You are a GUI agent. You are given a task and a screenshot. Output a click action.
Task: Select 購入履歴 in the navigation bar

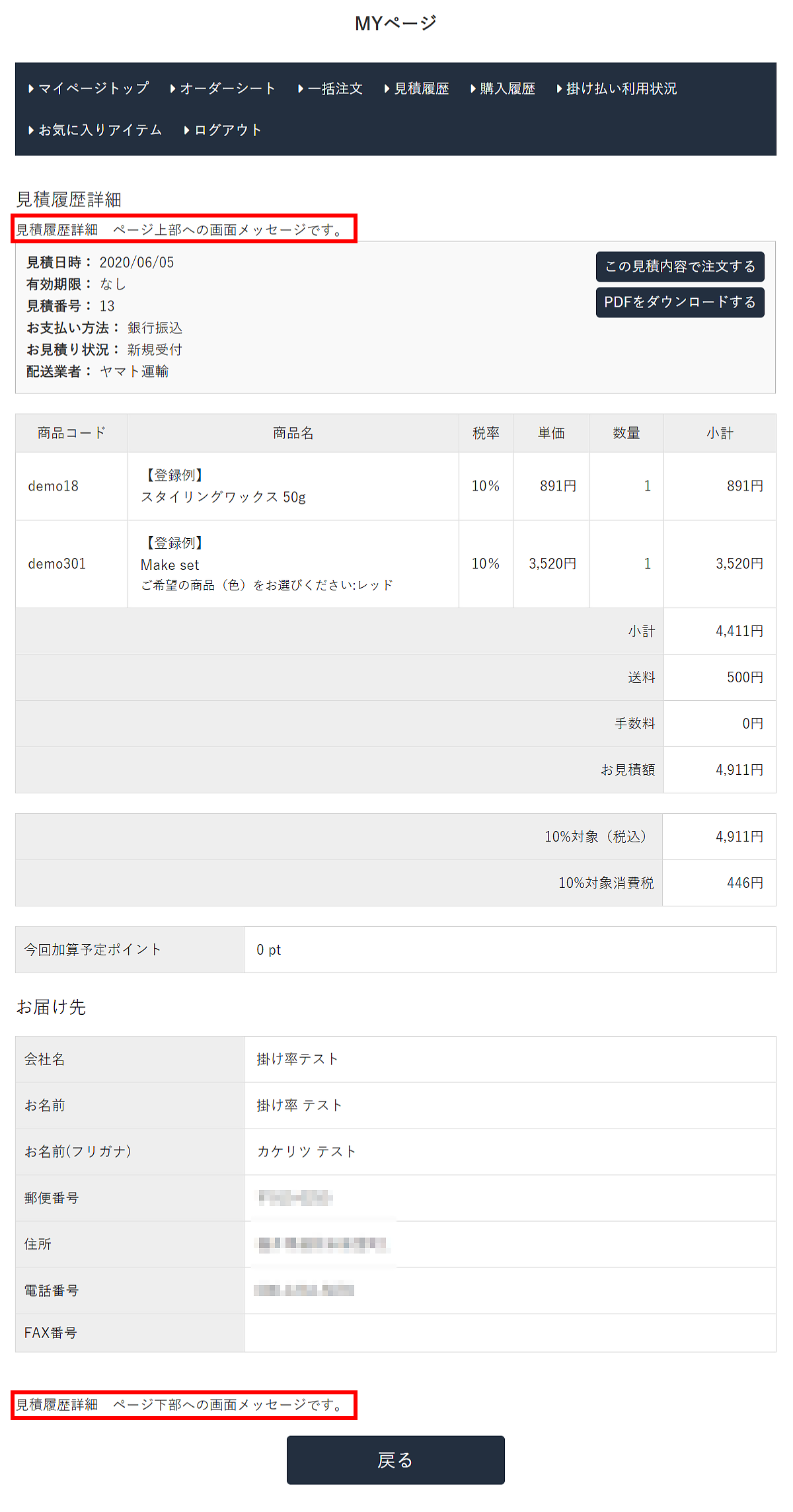tap(507, 89)
